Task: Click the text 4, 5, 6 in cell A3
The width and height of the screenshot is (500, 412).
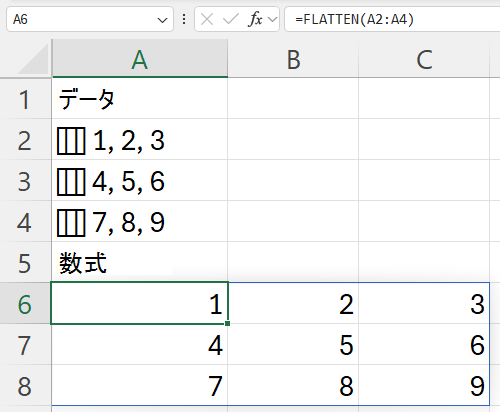Action: pyautogui.click(x=129, y=182)
